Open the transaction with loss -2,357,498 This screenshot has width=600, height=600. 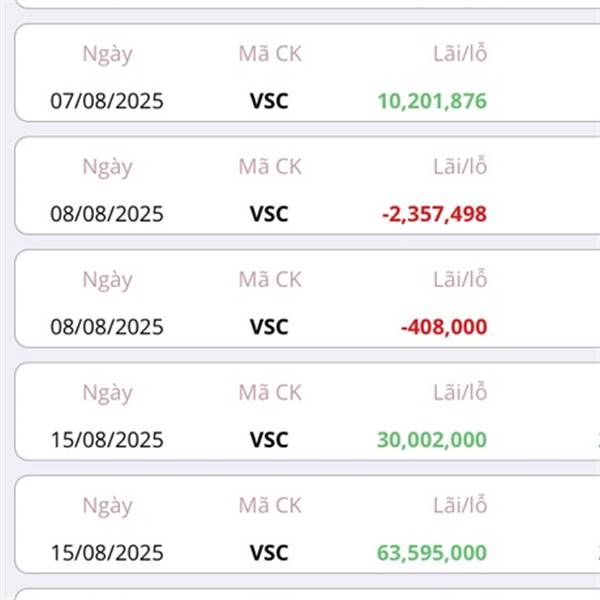[x=307, y=185]
